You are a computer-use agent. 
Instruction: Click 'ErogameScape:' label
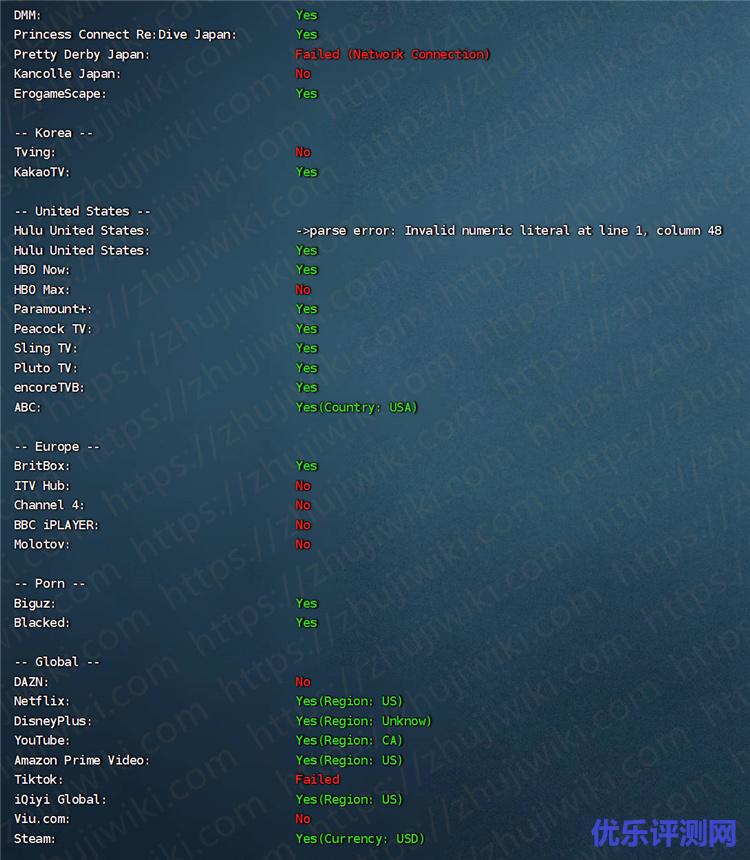coord(60,94)
